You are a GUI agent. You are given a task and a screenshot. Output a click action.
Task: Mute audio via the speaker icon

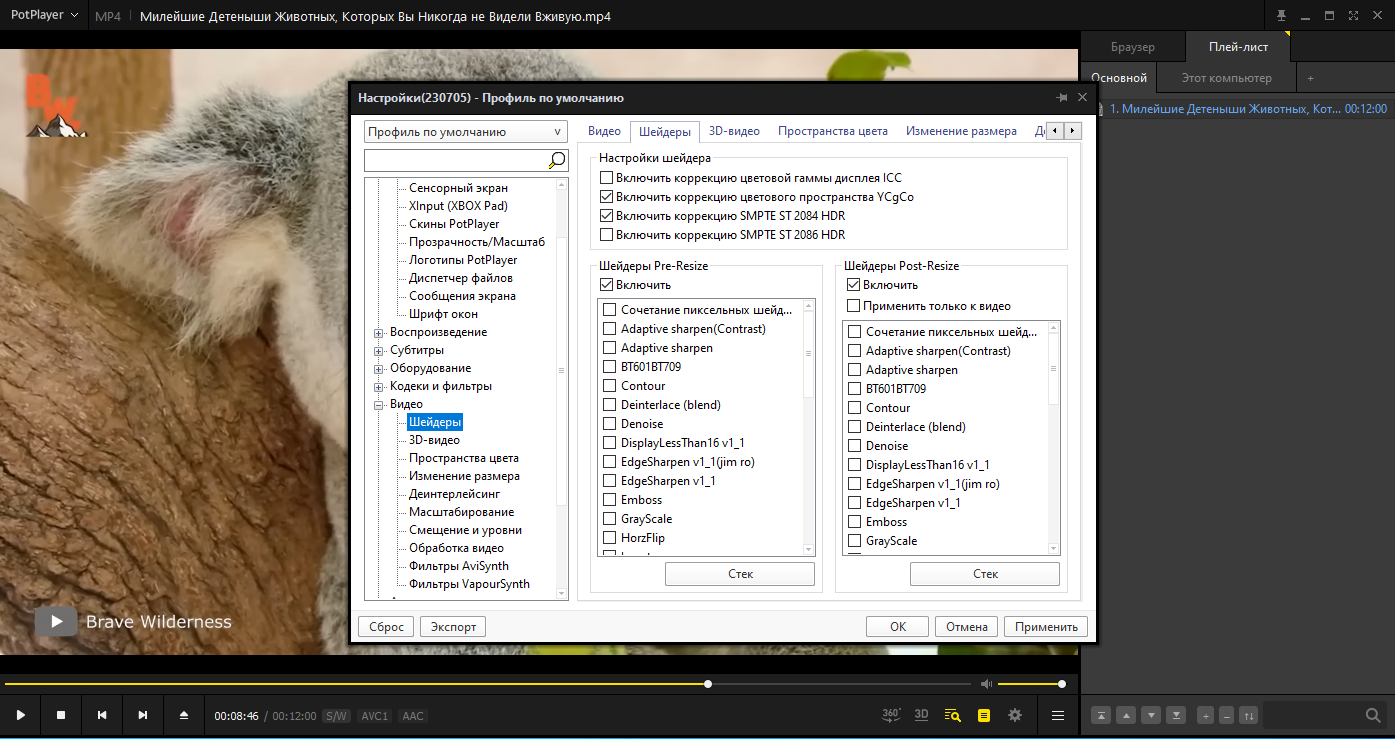pos(986,684)
